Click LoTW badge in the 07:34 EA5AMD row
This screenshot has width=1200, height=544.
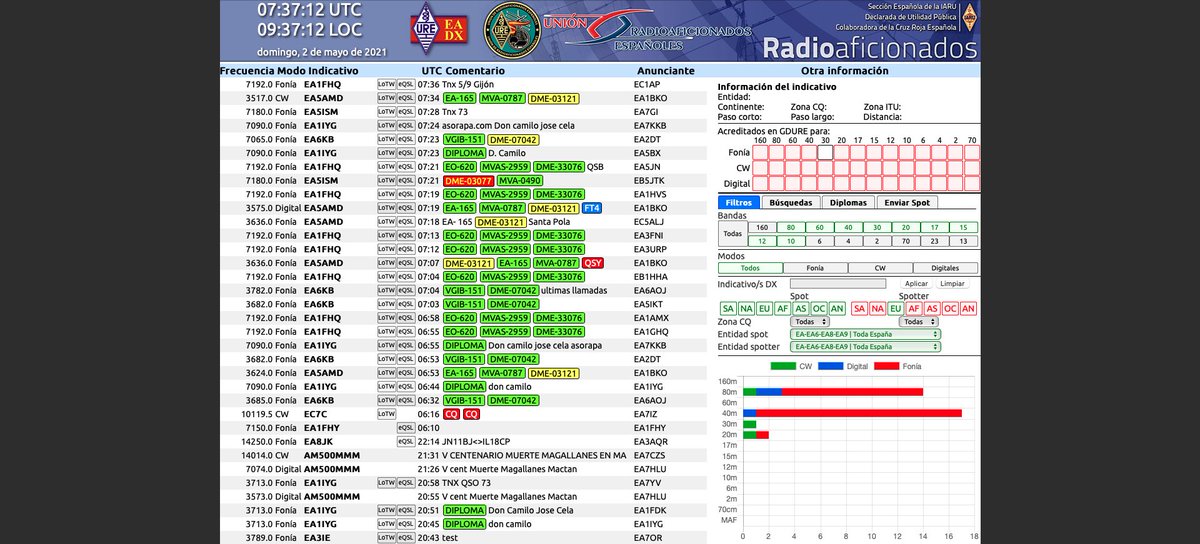pyautogui.click(x=386, y=99)
